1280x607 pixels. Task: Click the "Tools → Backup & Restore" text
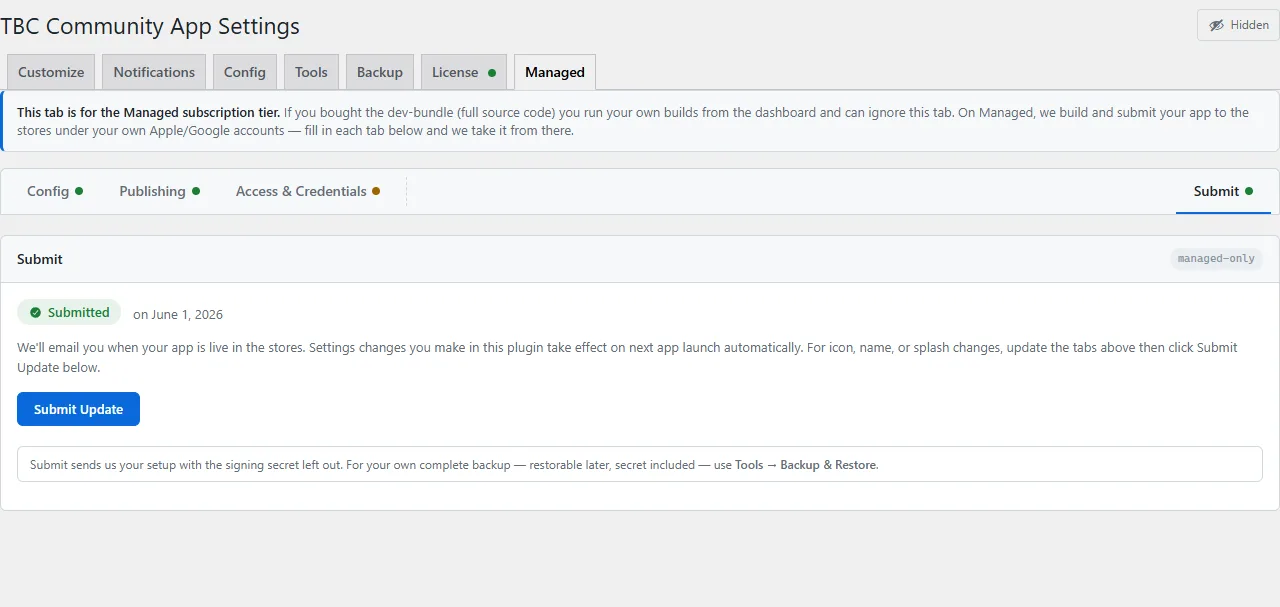click(x=806, y=465)
